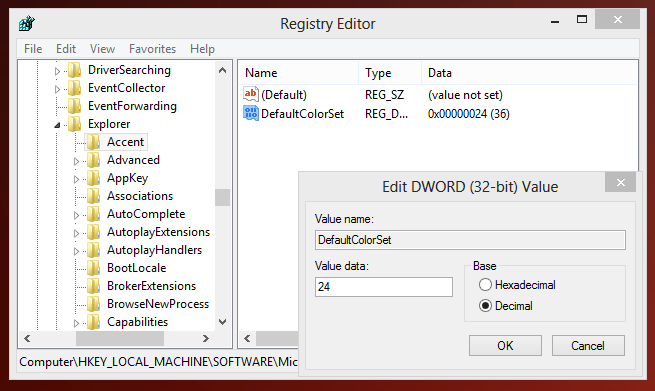
Task: Open the Edit menu
Action: click(66, 49)
